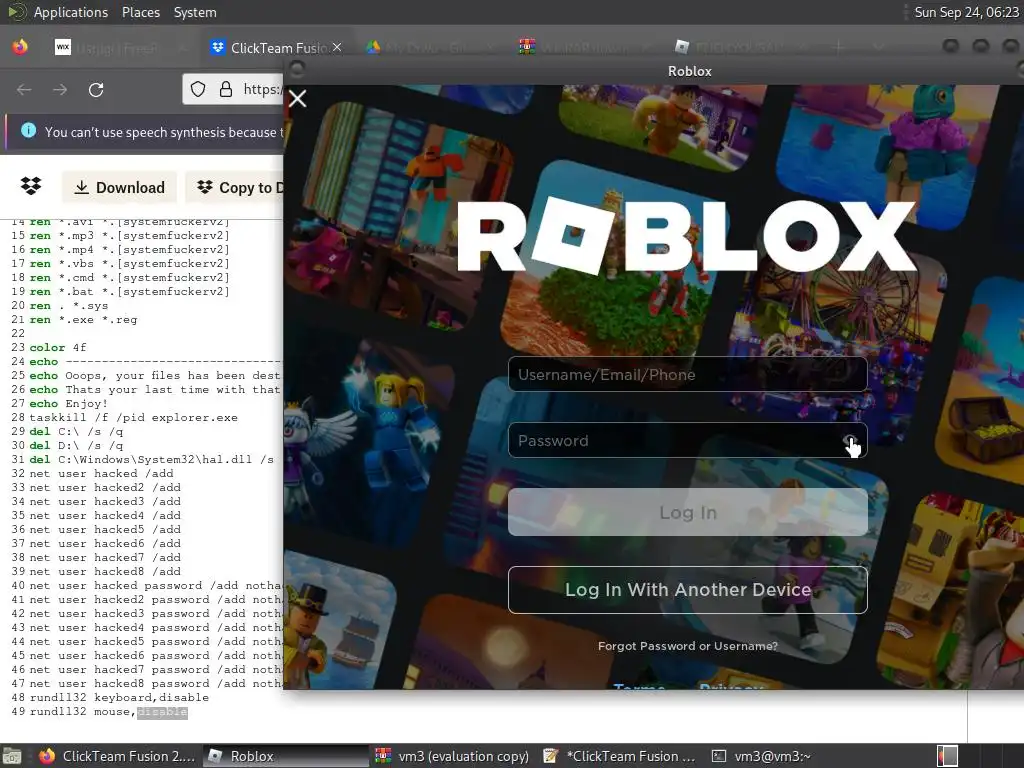Click the Copy to Dropbox button
The image size is (1024, 768).
pos(236,187)
